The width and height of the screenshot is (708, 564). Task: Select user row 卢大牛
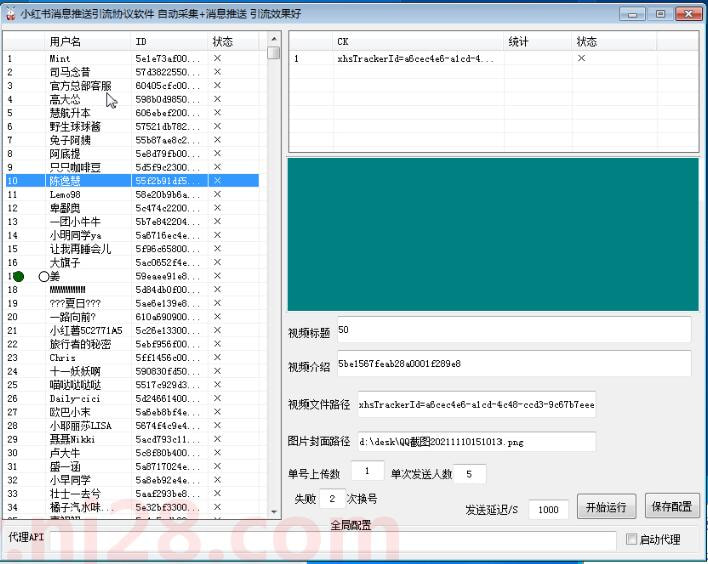(x=132, y=452)
